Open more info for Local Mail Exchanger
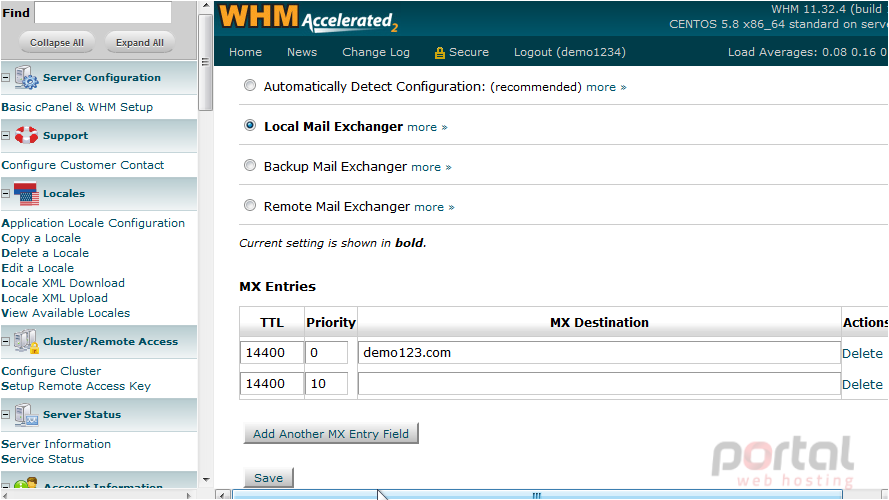The width and height of the screenshot is (889, 500). pyautogui.click(x=427, y=128)
